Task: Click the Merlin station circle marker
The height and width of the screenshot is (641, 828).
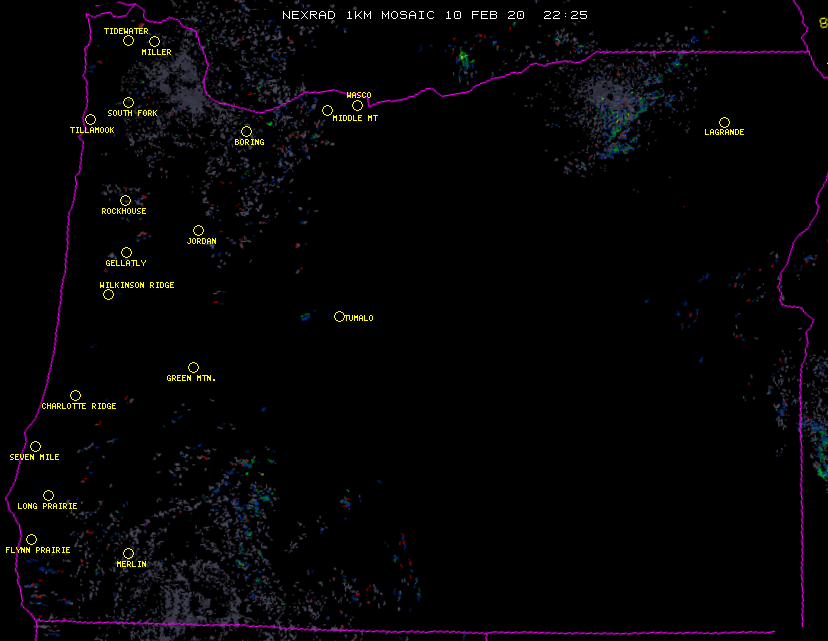Action: [x=128, y=554]
